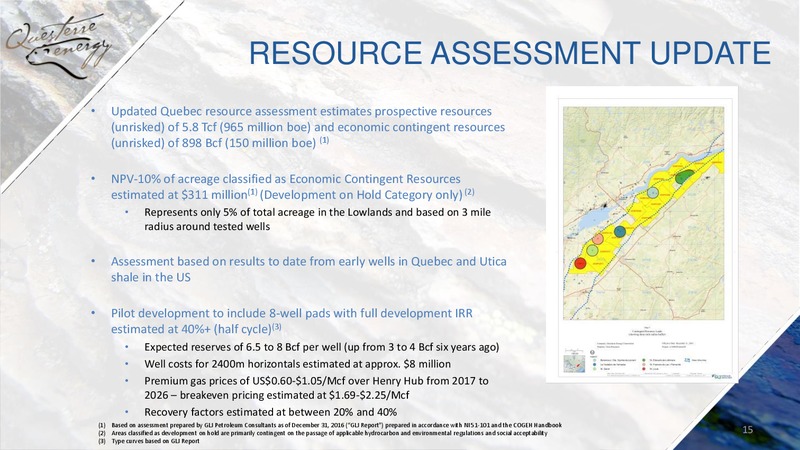Click '2026 – breakeven pricing estimated' line
Image resolution: width=800 pixels, height=450 pixels.
point(277,395)
